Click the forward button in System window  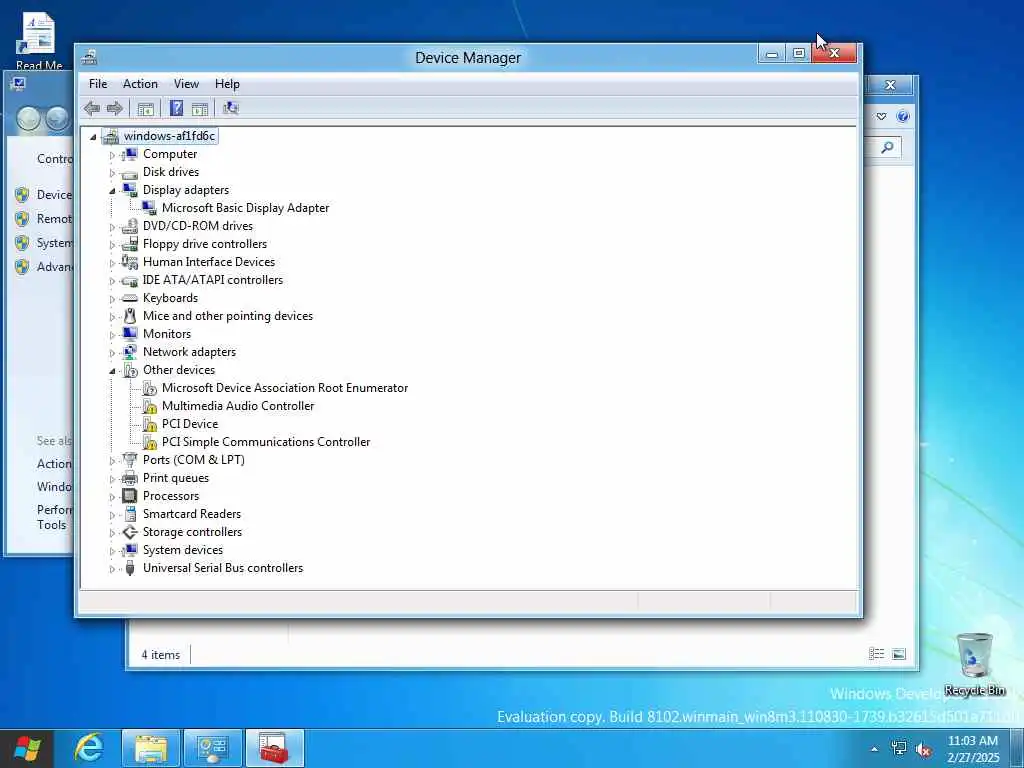57,118
